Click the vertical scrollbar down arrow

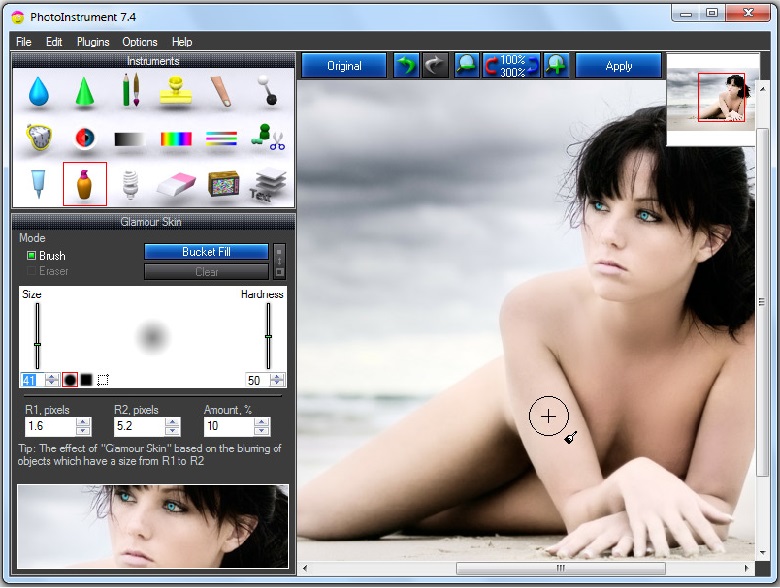(x=762, y=553)
